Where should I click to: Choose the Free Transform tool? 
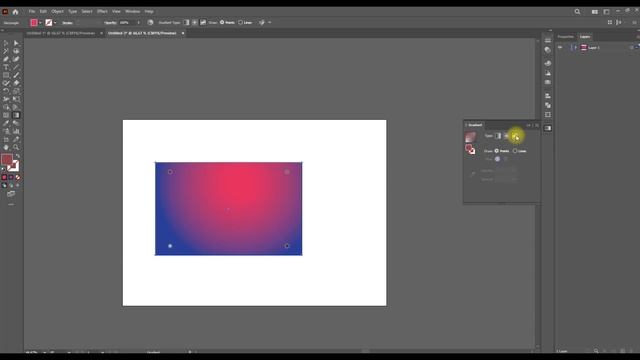click(x=16, y=99)
